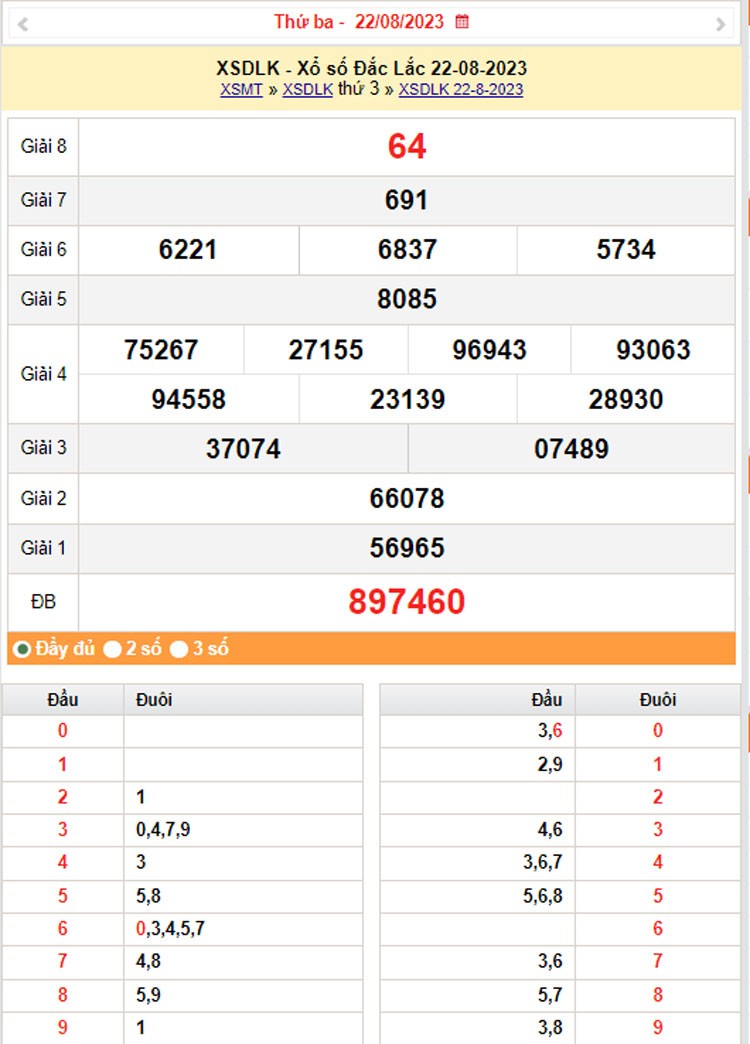
Task: Select the 3 số display option
Action: (x=180, y=649)
